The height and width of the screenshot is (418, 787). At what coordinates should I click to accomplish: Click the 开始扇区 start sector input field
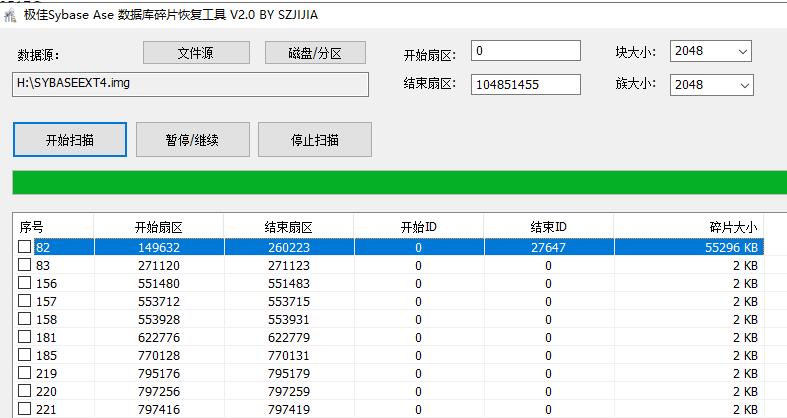click(x=525, y=51)
